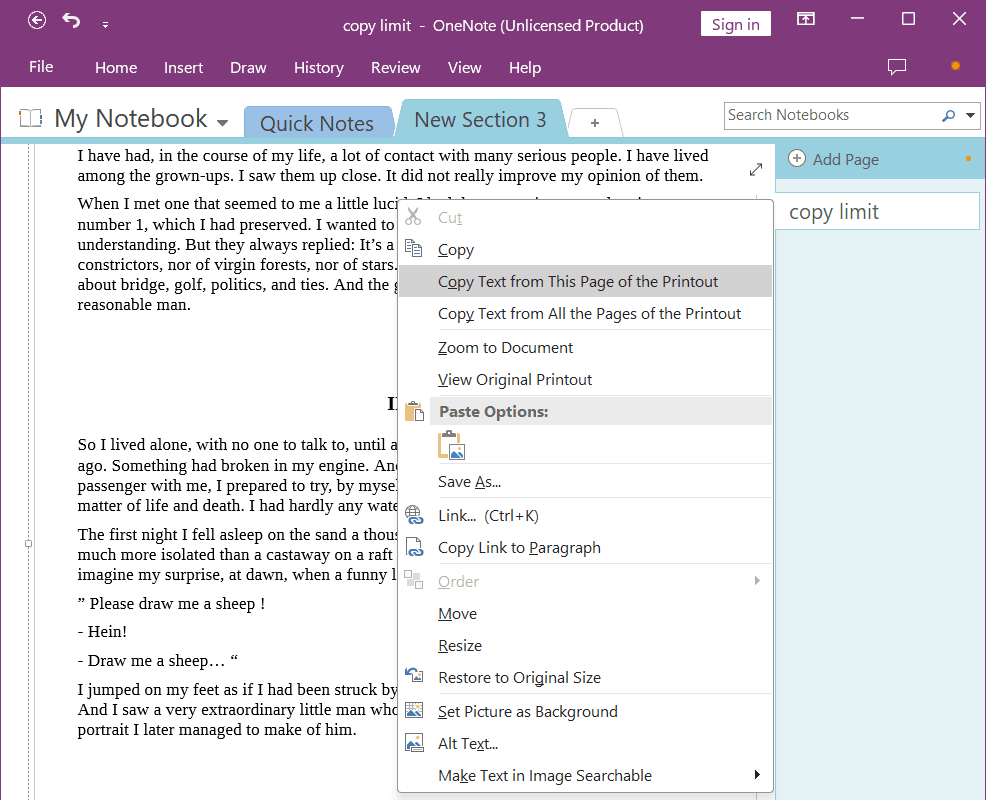The height and width of the screenshot is (800, 986).
Task: Select Copy Text from All the Pages
Action: coord(585,313)
